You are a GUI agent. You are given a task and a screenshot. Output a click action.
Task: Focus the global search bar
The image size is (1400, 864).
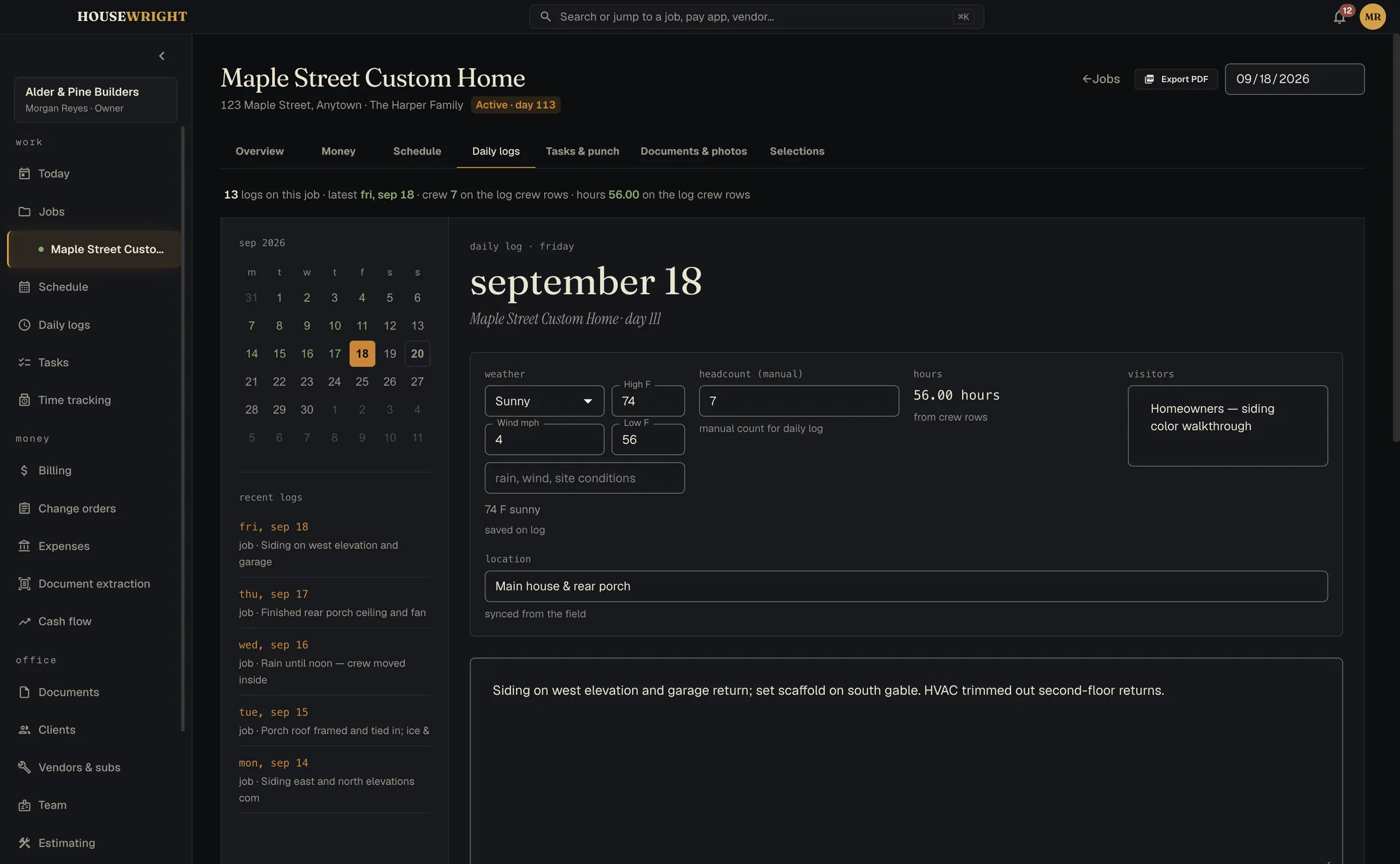point(757,17)
